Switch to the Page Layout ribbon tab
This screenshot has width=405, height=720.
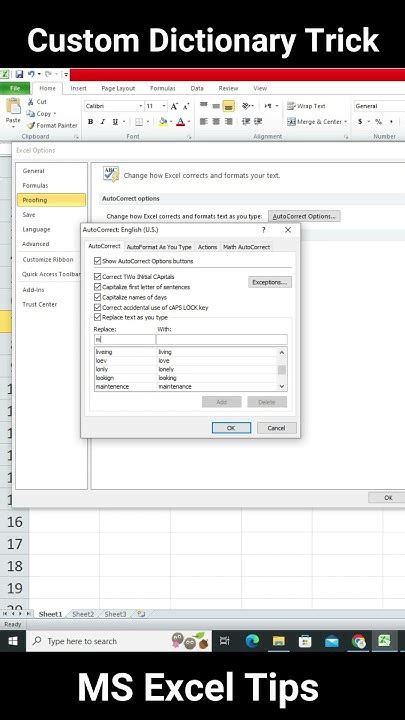click(118, 88)
